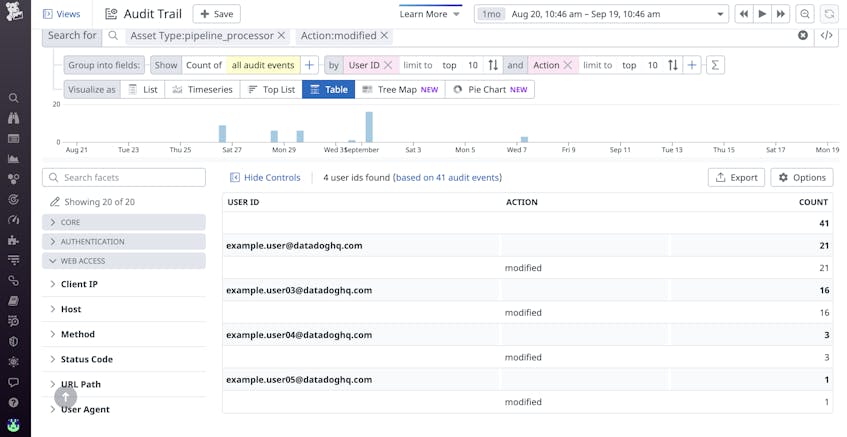847x437 pixels.
Task: Rewind the time range backward
Action: coord(744,14)
